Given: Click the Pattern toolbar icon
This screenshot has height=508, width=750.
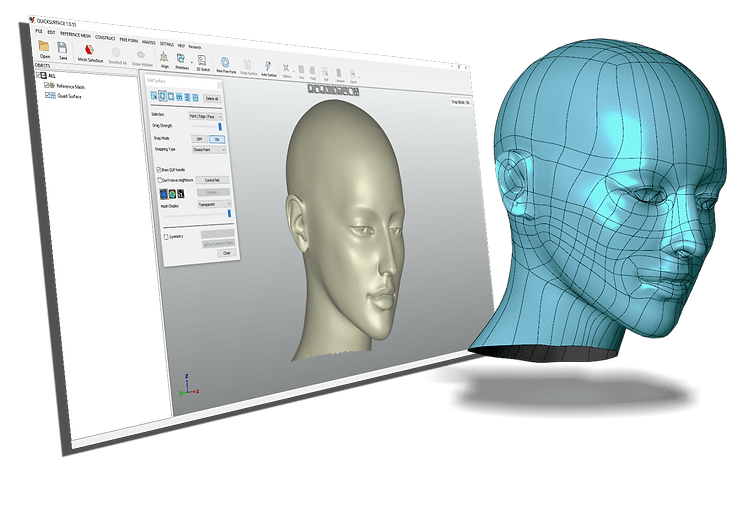Looking at the screenshot, I should click(286, 68).
